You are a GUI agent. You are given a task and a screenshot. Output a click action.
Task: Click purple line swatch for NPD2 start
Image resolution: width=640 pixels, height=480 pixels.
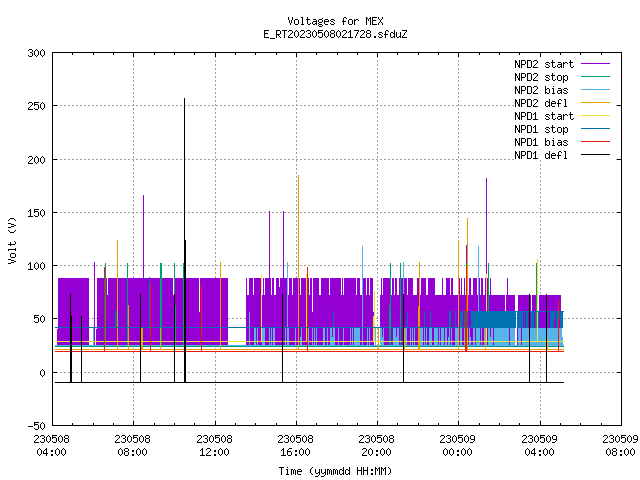point(596,64)
